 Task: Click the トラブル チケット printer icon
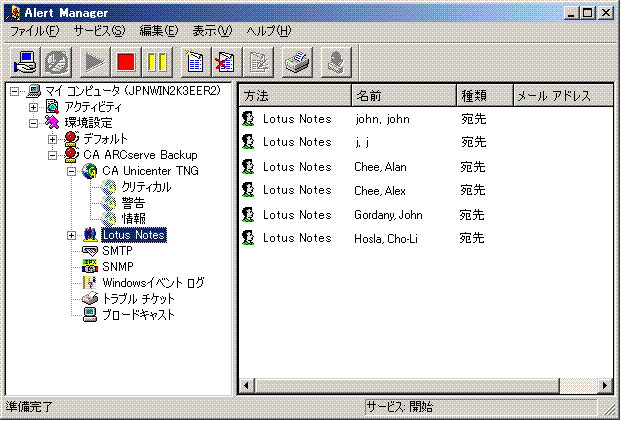pos(90,298)
